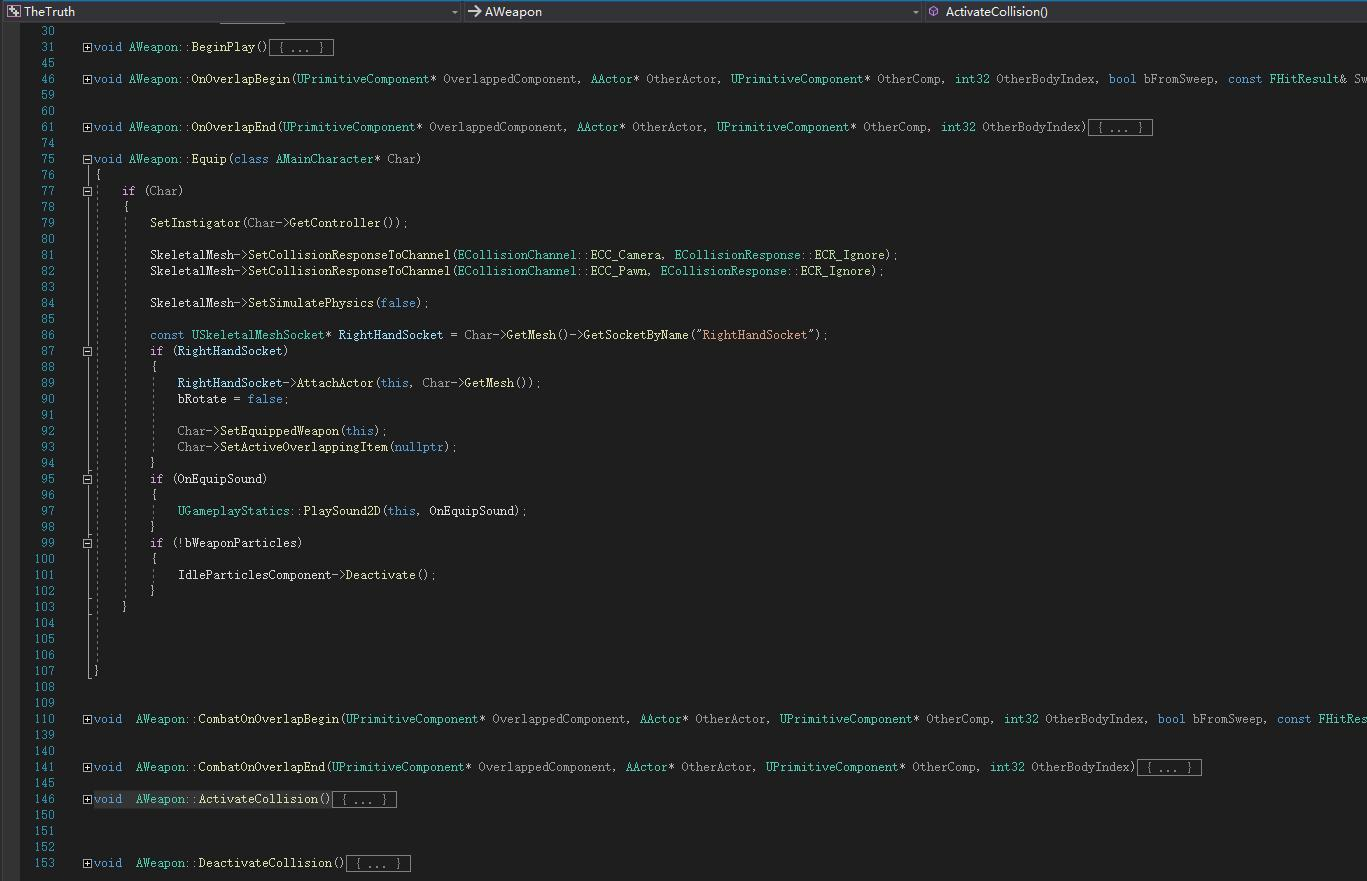Click SetActiveOverlappingItem call
This screenshot has height=881, width=1367.
[304, 447]
